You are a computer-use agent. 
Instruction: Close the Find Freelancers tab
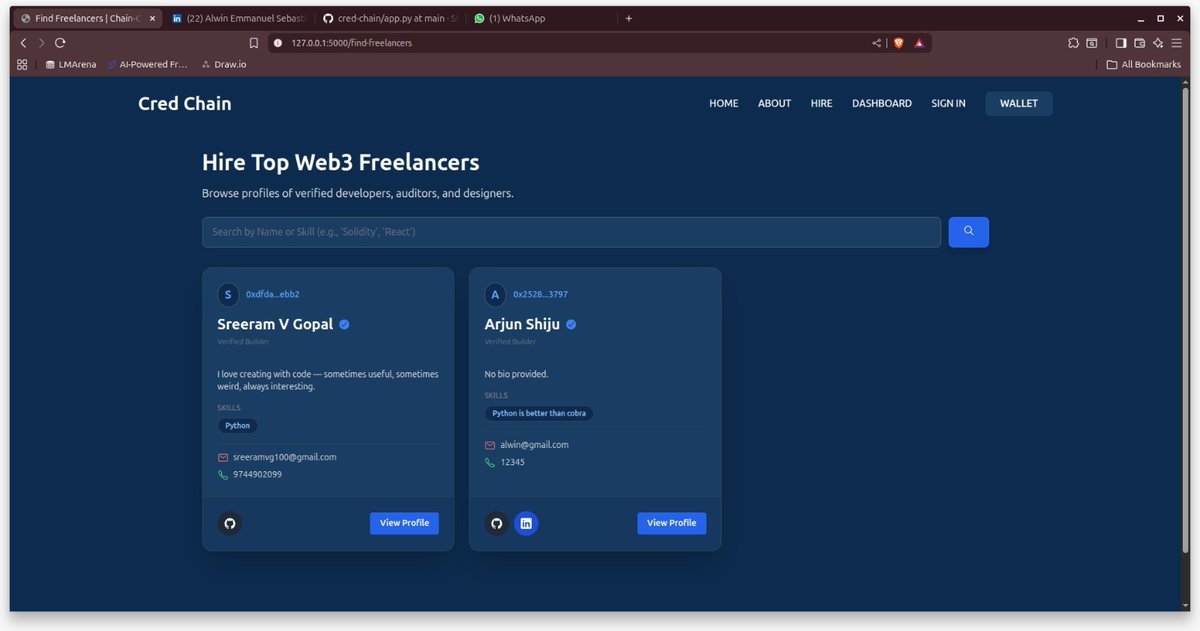tap(152, 18)
